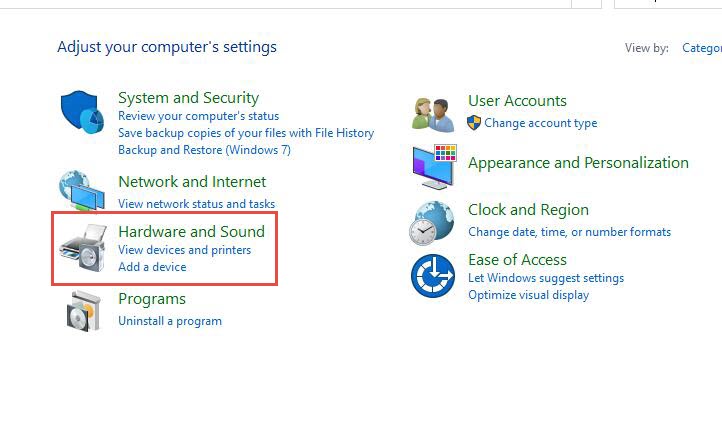Screen dimensions: 722x427
Task: Choose Add a device link
Action: (x=152, y=267)
